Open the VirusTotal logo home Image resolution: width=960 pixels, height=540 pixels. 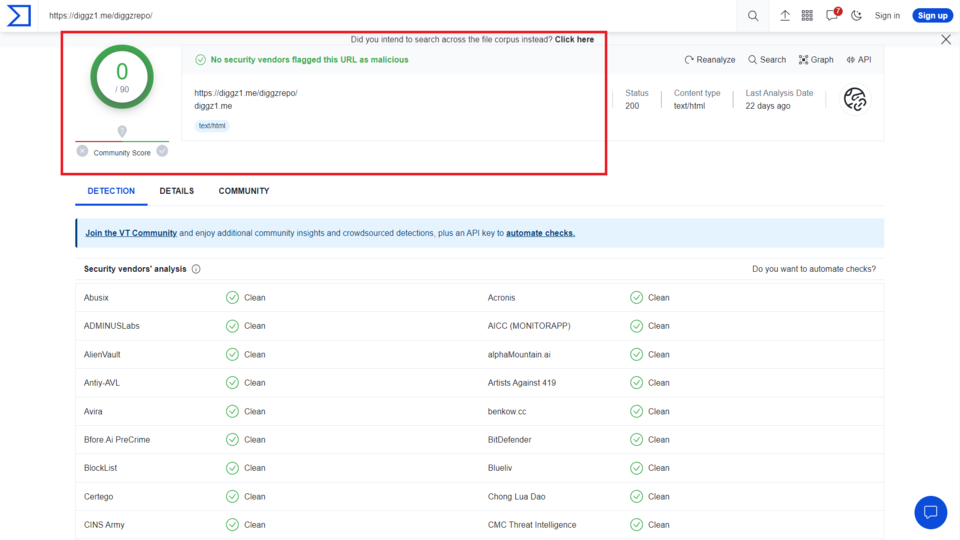click(19, 15)
